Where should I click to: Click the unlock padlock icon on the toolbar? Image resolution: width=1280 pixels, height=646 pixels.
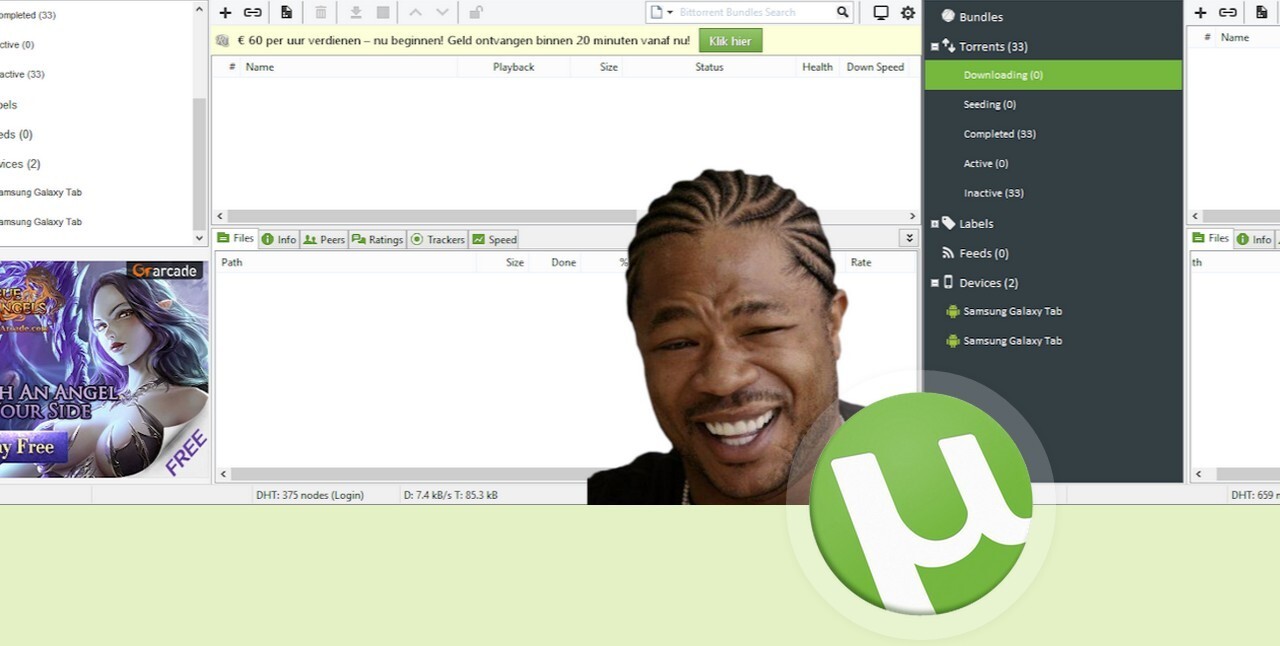pyautogui.click(x=475, y=12)
